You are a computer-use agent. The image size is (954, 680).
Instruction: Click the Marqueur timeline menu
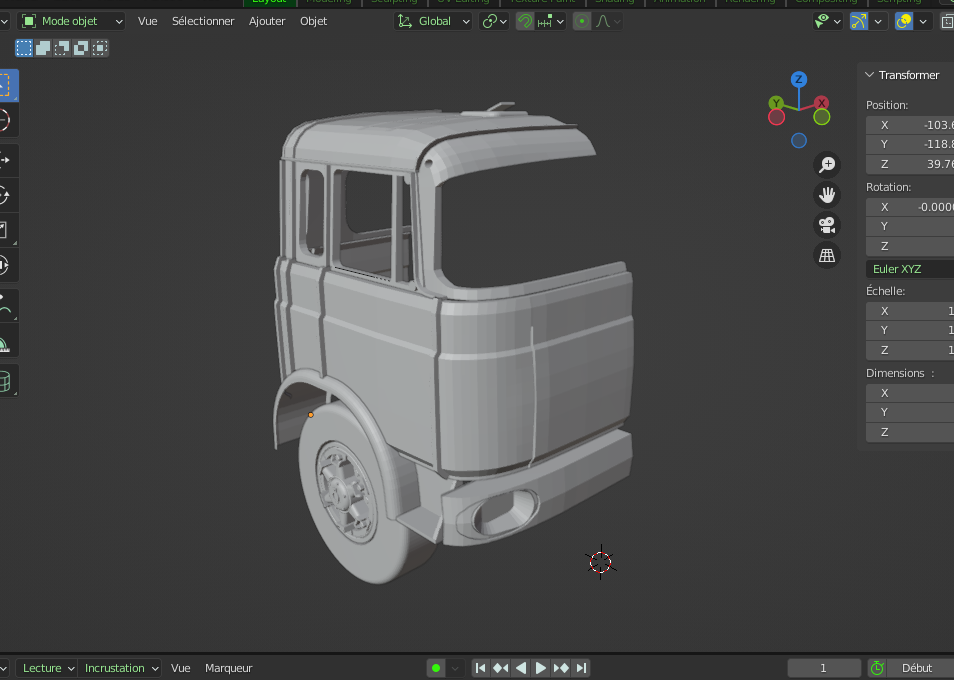click(x=228, y=668)
